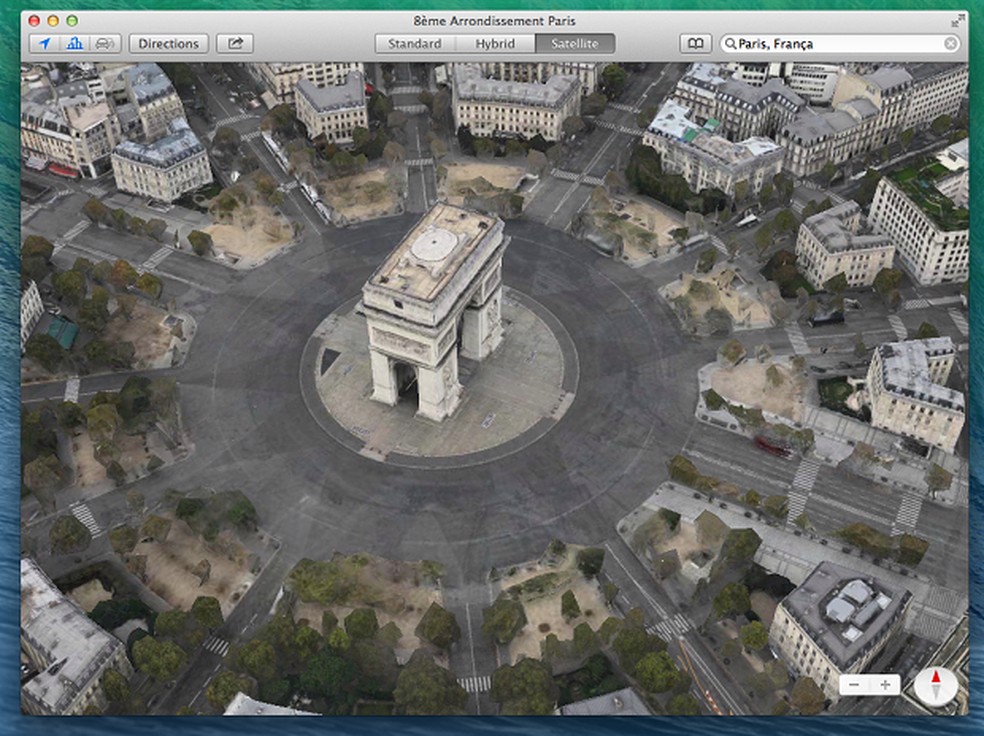984x736 pixels.
Task: Switch to Standard map view
Action: coord(414,43)
